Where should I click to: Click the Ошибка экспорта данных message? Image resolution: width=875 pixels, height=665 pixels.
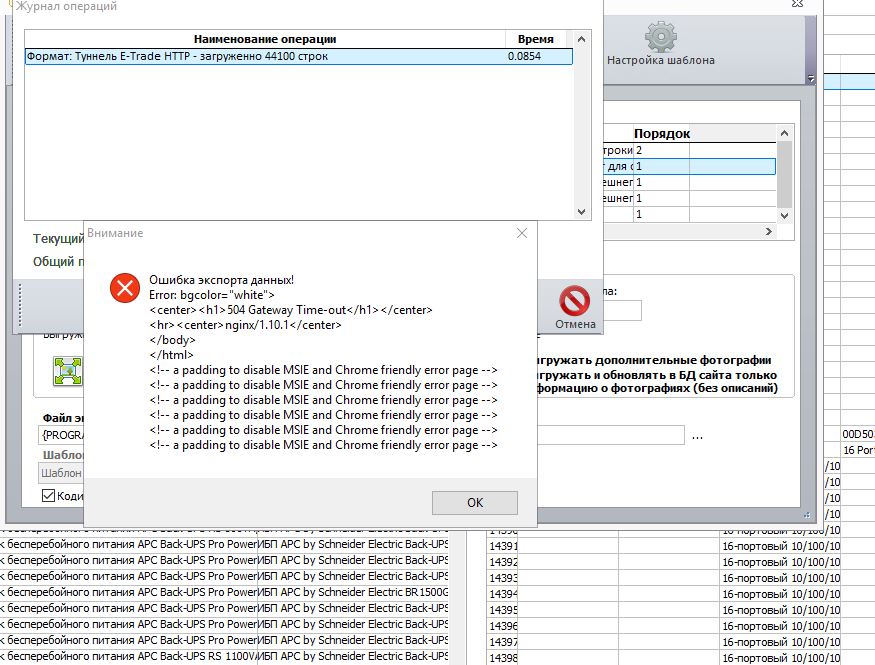[222, 280]
